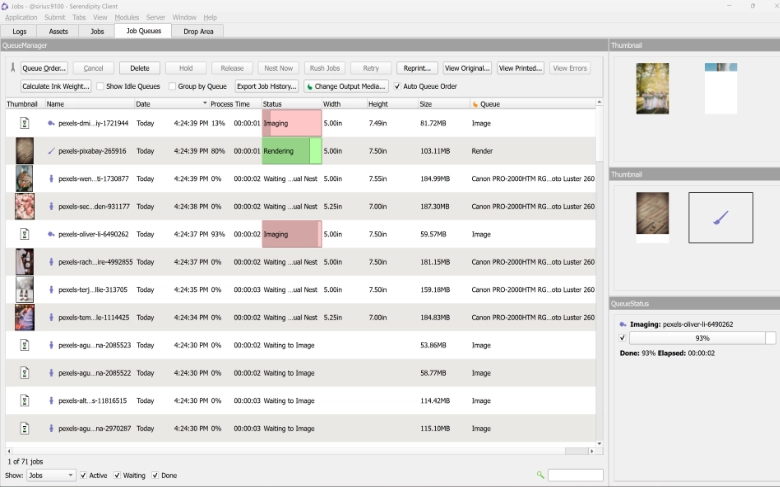The height and width of the screenshot is (487, 780).
Task: Click the render brush icon for pexels-pixabay-265916
Action: coord(51,151)
